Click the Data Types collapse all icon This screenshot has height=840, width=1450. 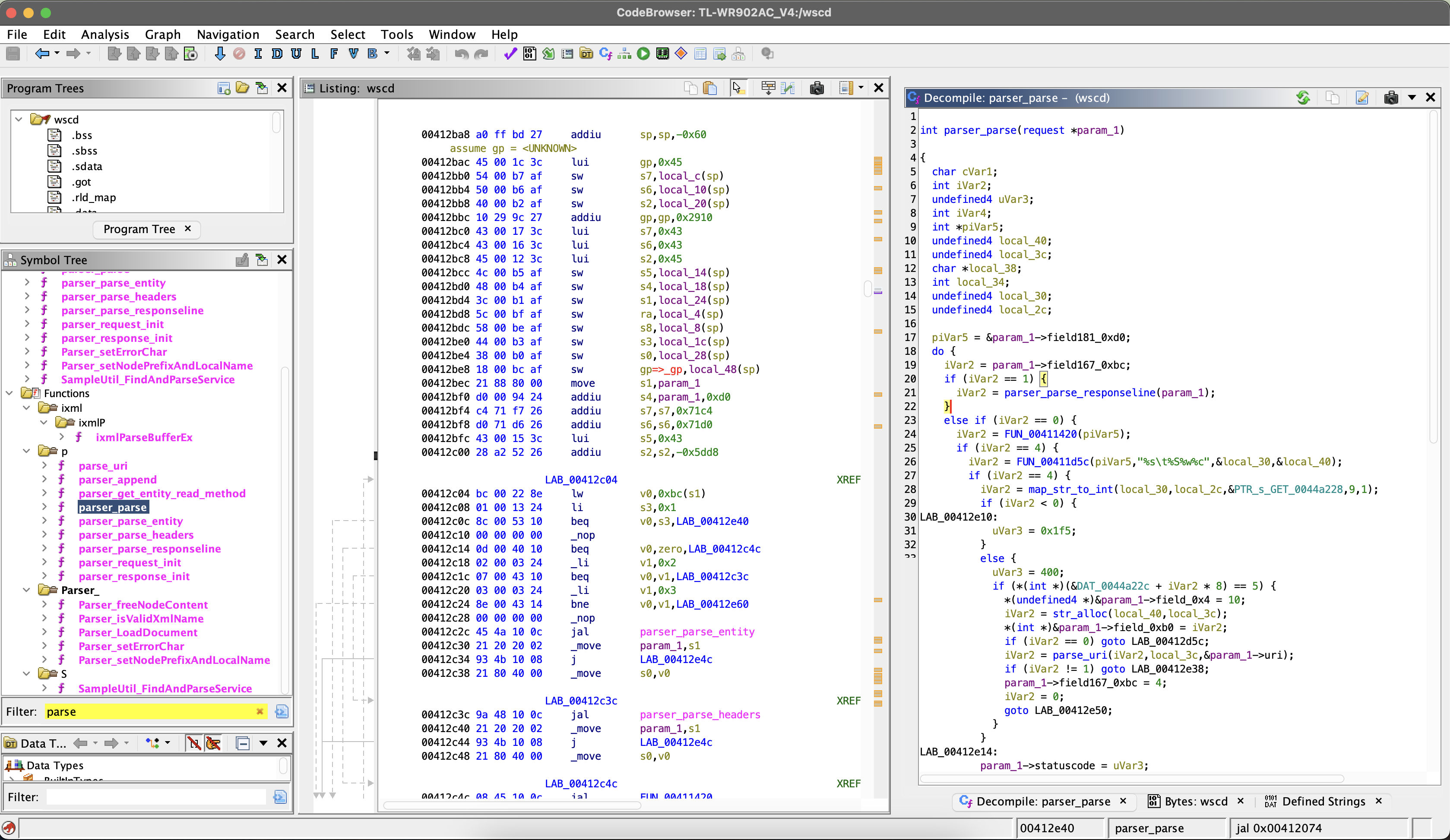(x=243, y=743)
